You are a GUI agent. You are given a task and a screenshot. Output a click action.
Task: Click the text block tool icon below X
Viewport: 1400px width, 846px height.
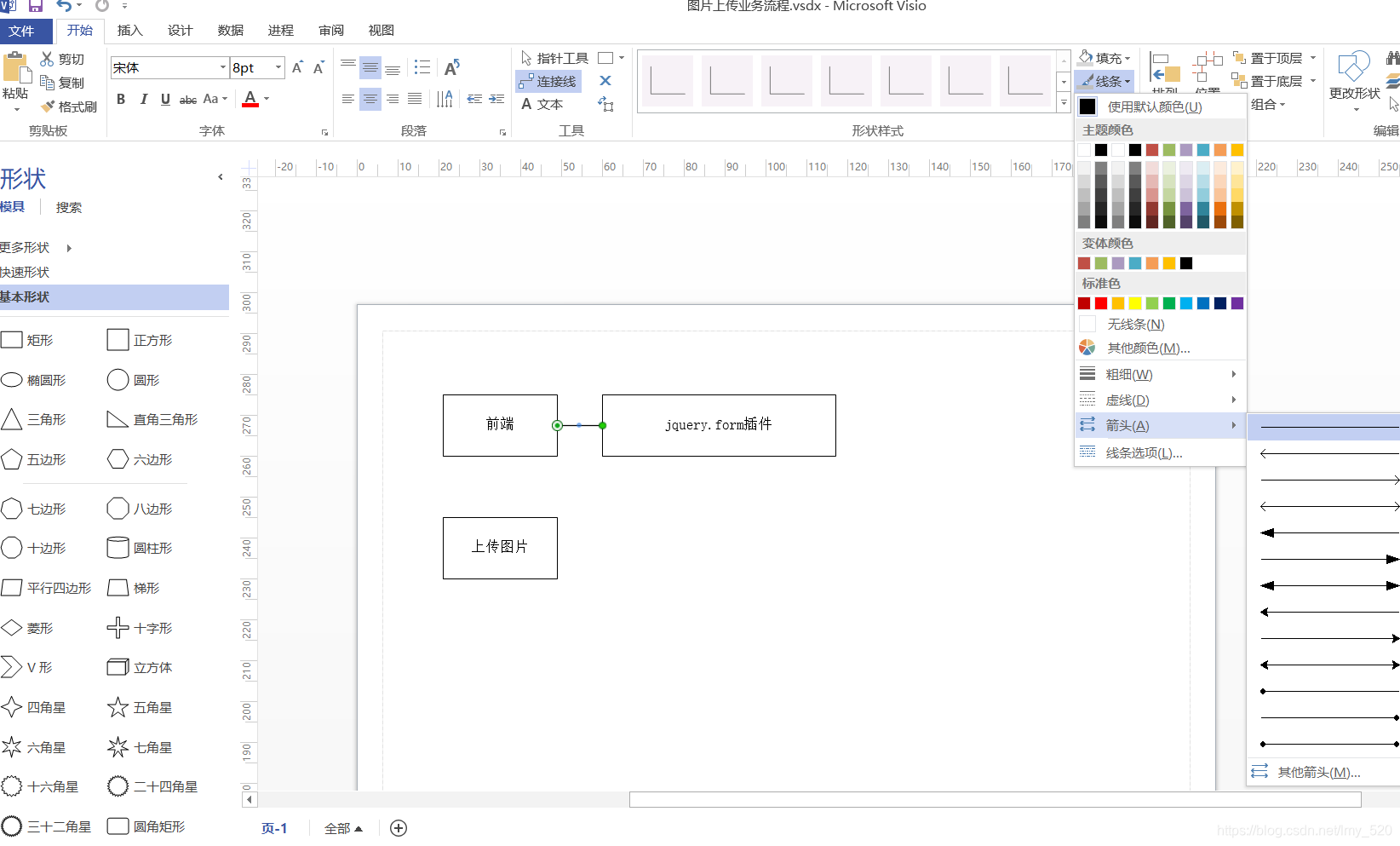click(605, 104)
